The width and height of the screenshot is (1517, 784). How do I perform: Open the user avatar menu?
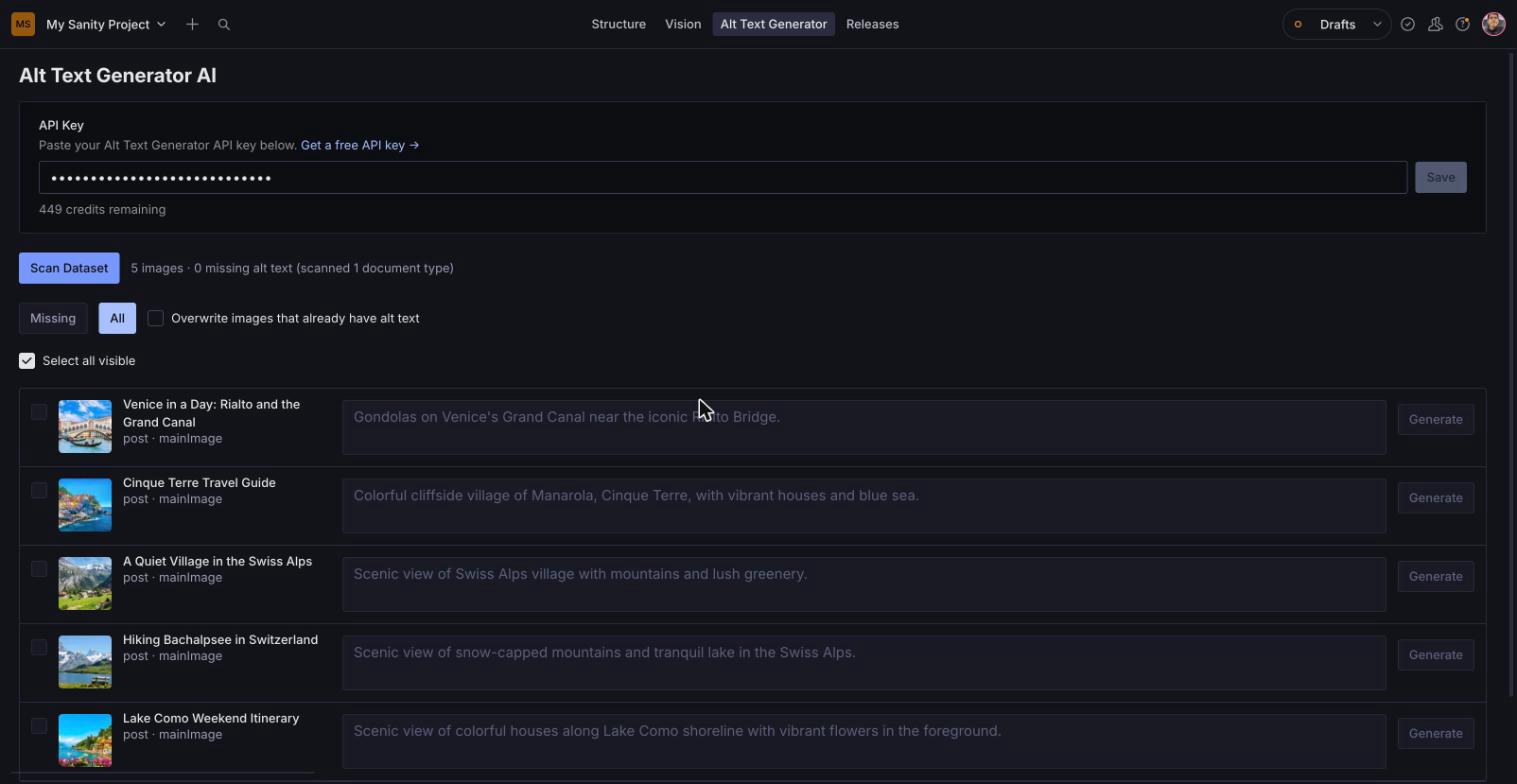[x=1494, y=24]
